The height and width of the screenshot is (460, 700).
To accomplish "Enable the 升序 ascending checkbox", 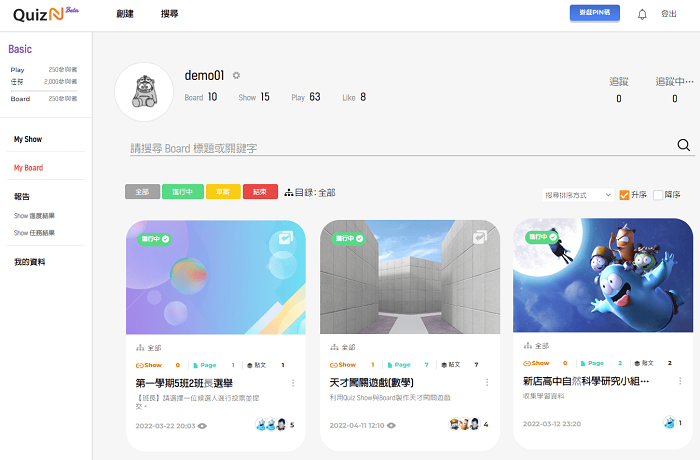I will (x=625, y=195).
